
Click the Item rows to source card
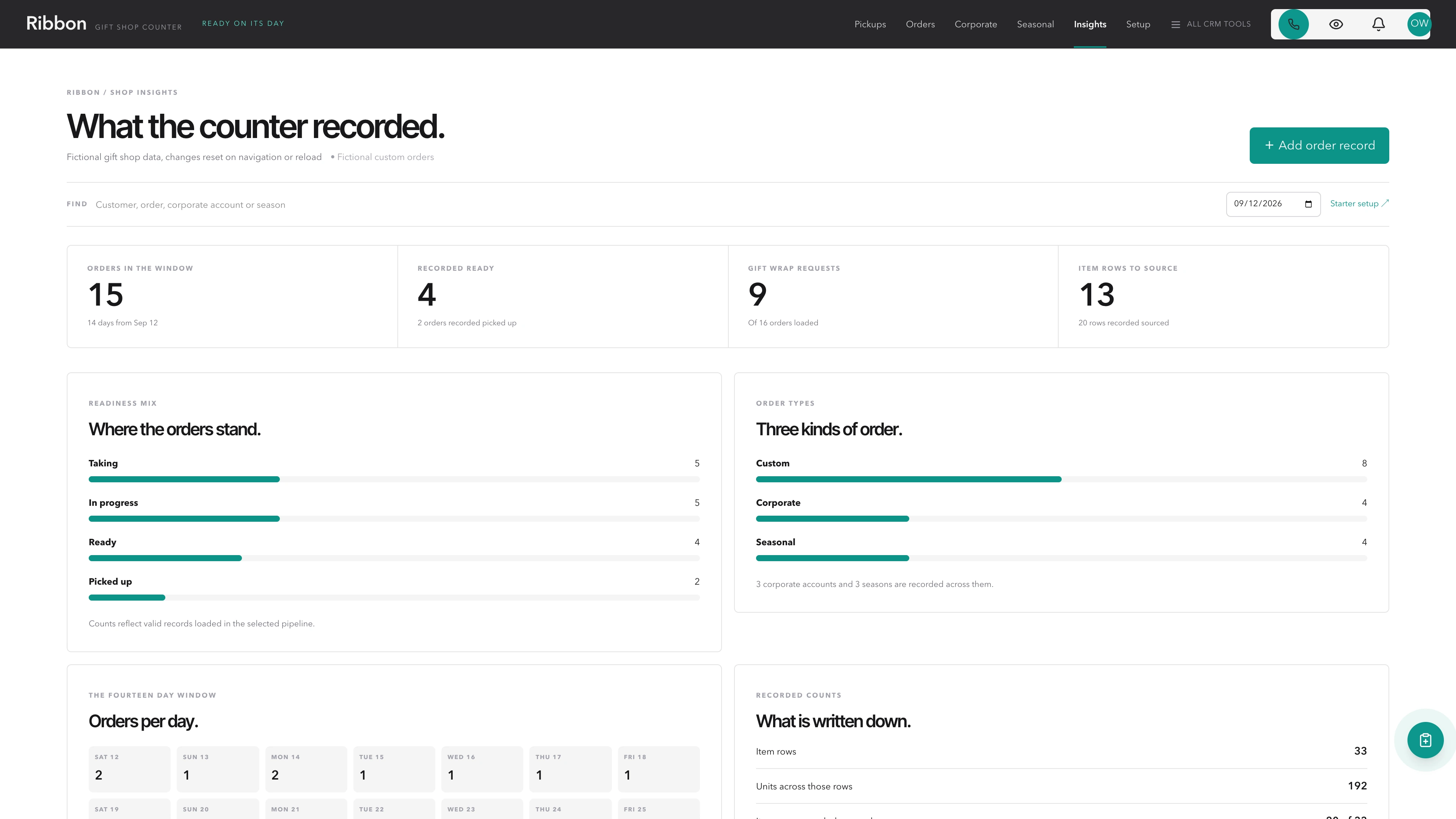pyautogui.click(x=1223, y=296)
